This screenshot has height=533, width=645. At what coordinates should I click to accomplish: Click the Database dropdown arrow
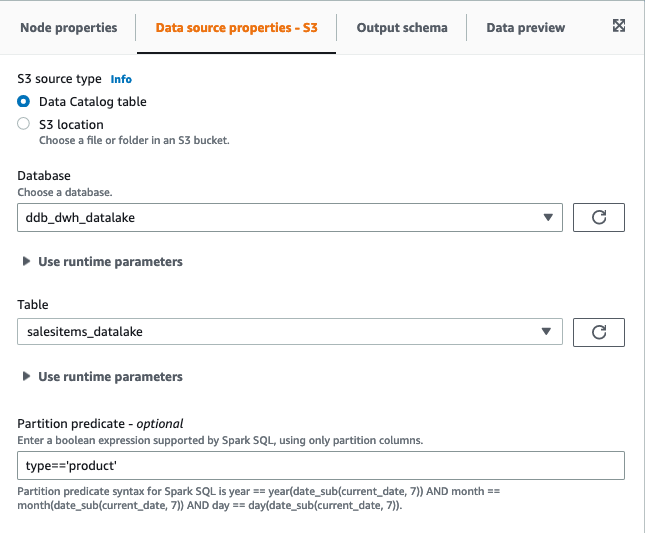[546, 217]
